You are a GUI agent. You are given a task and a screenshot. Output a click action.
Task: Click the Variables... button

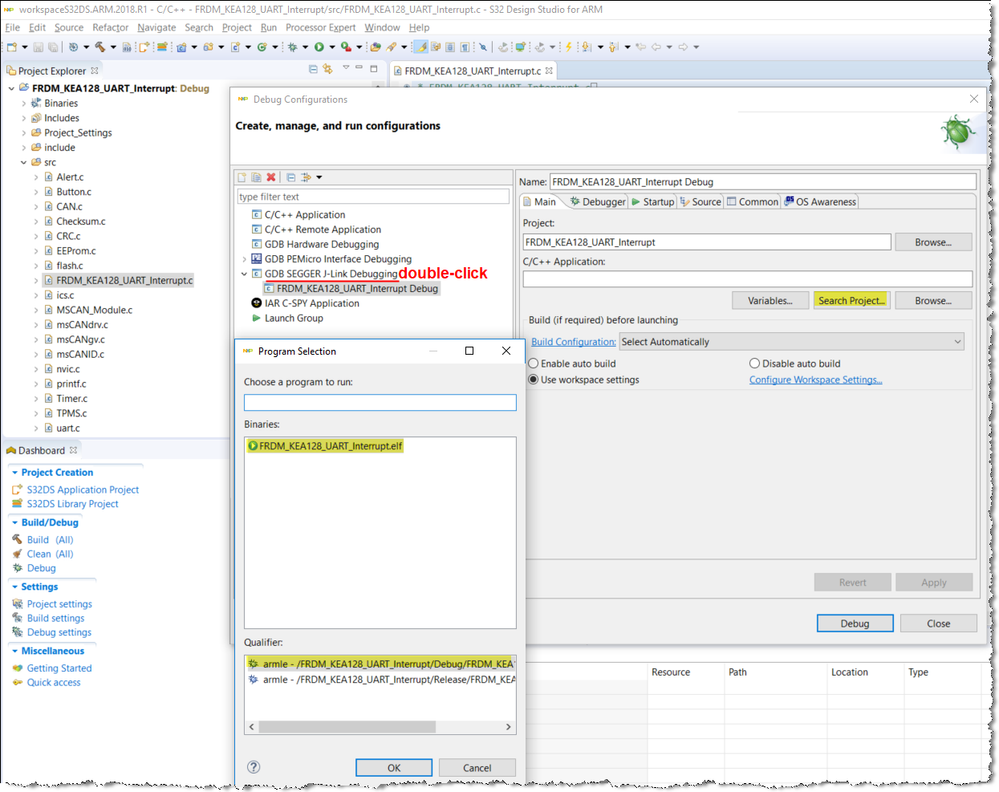770,301
